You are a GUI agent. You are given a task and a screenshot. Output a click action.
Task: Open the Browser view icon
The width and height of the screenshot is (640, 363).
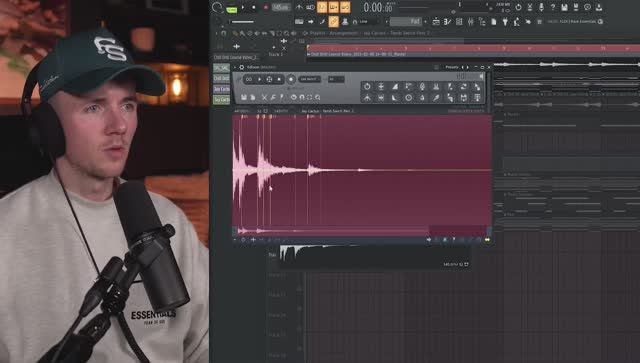point(482,22)
